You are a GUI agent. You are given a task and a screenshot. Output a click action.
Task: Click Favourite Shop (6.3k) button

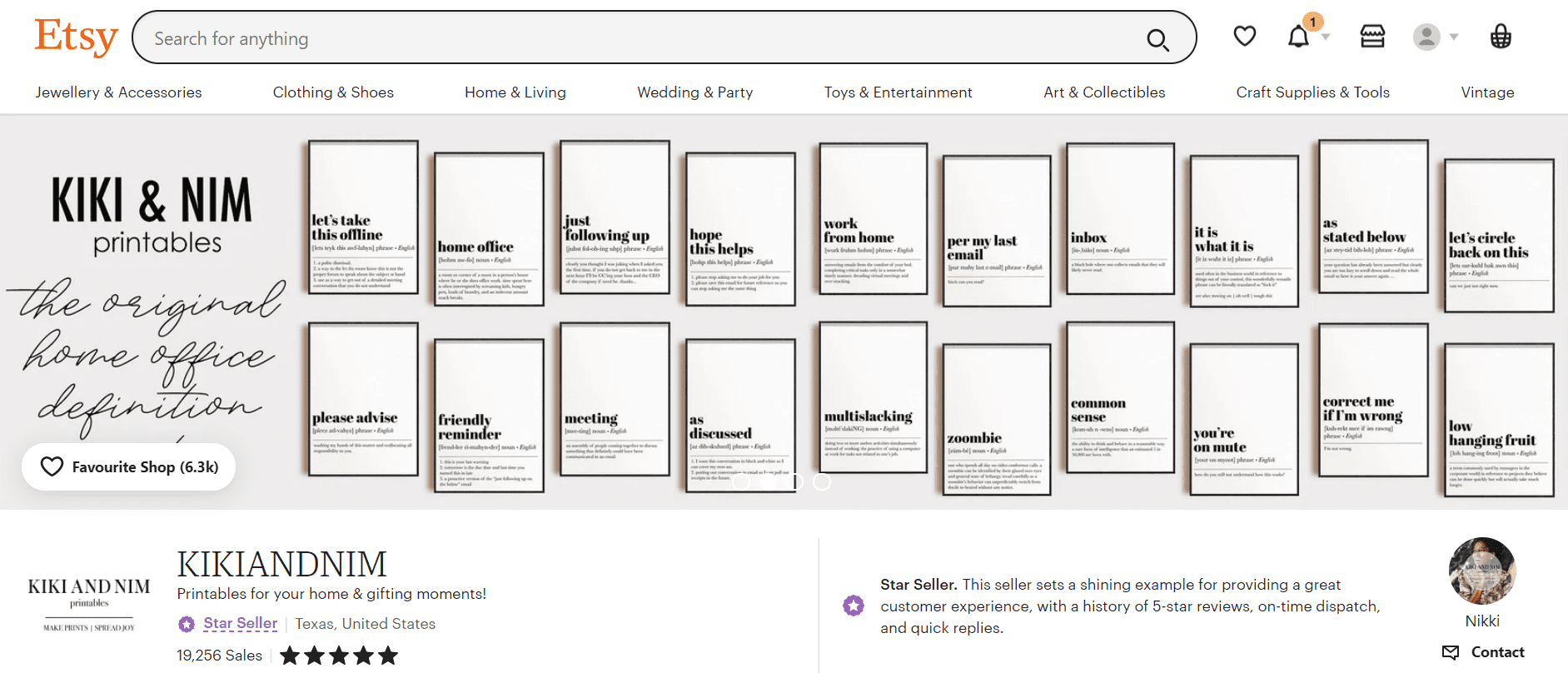point(129,466)
